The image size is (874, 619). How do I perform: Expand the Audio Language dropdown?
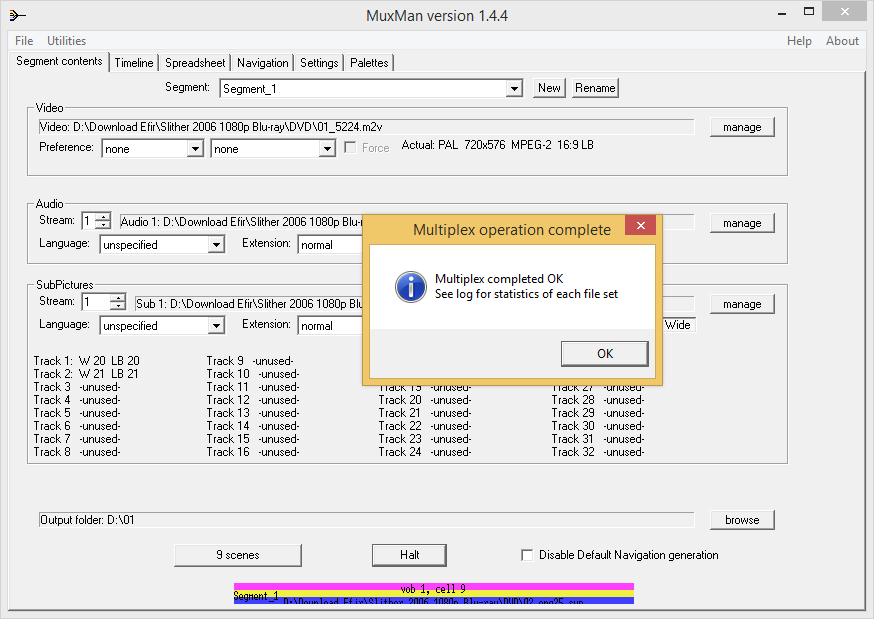(x=216, y=245)
